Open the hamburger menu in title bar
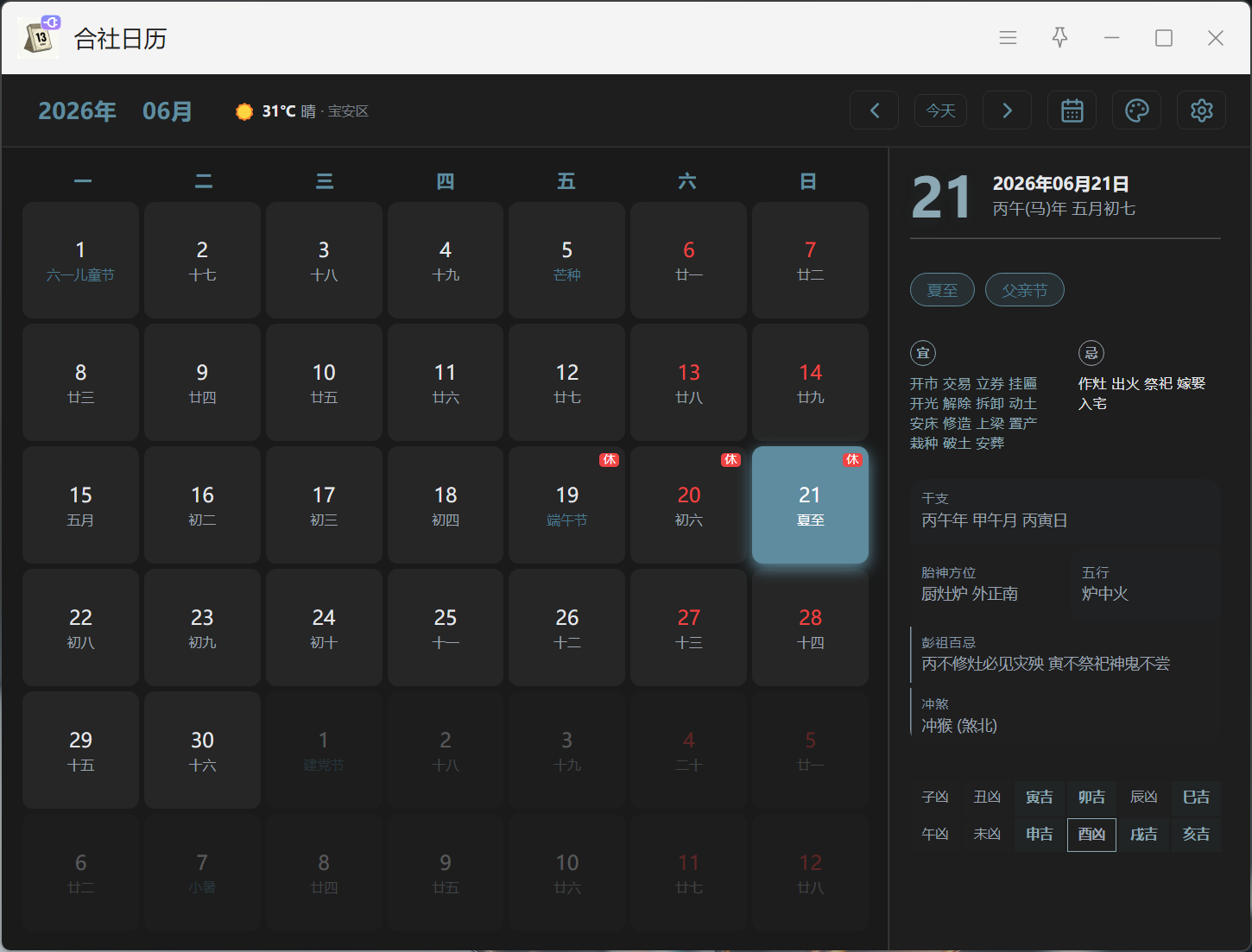This screenshot has width=1252, height=952. tap(1008, 38)
